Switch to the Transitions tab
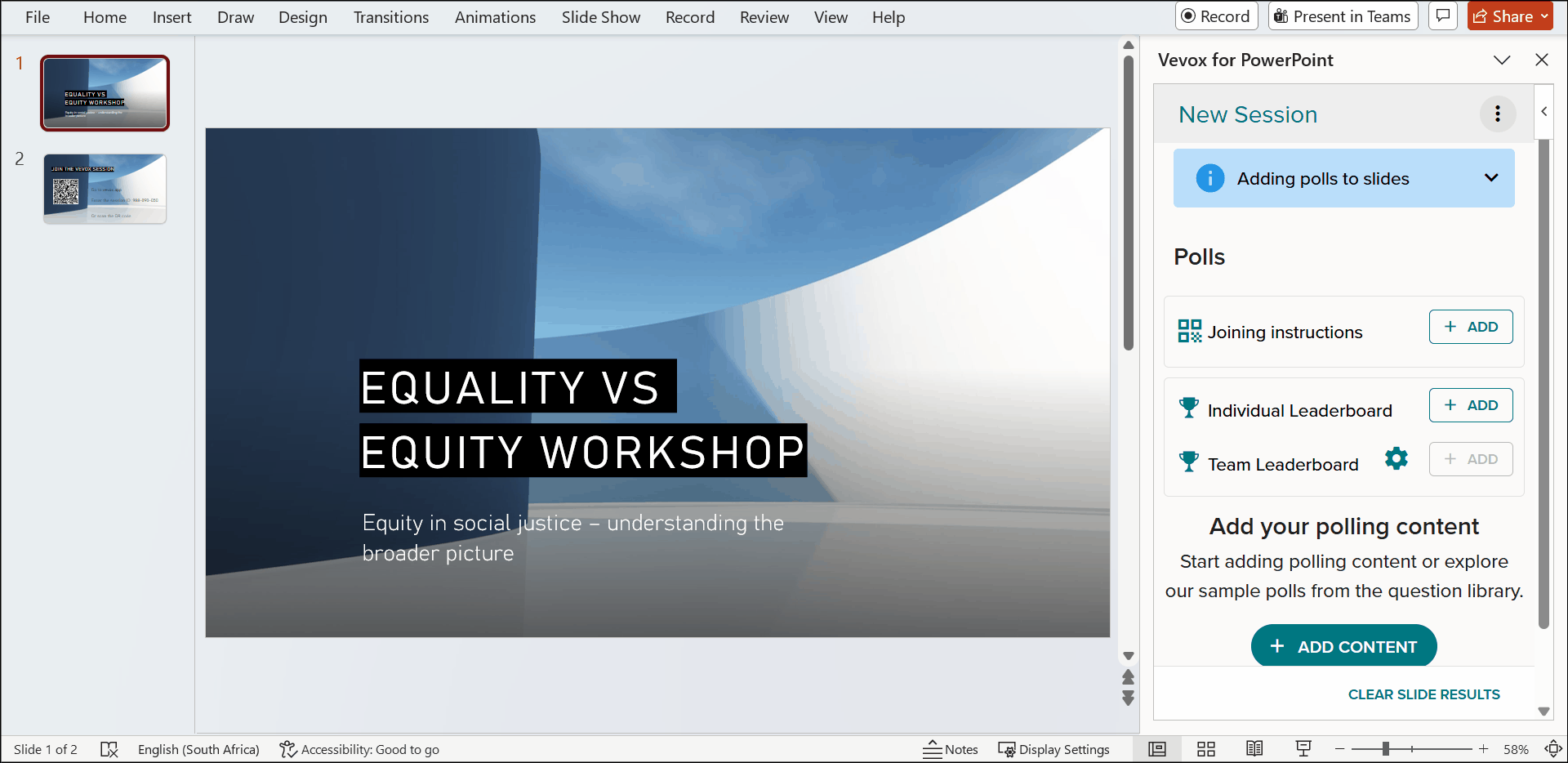 point(390,16)
